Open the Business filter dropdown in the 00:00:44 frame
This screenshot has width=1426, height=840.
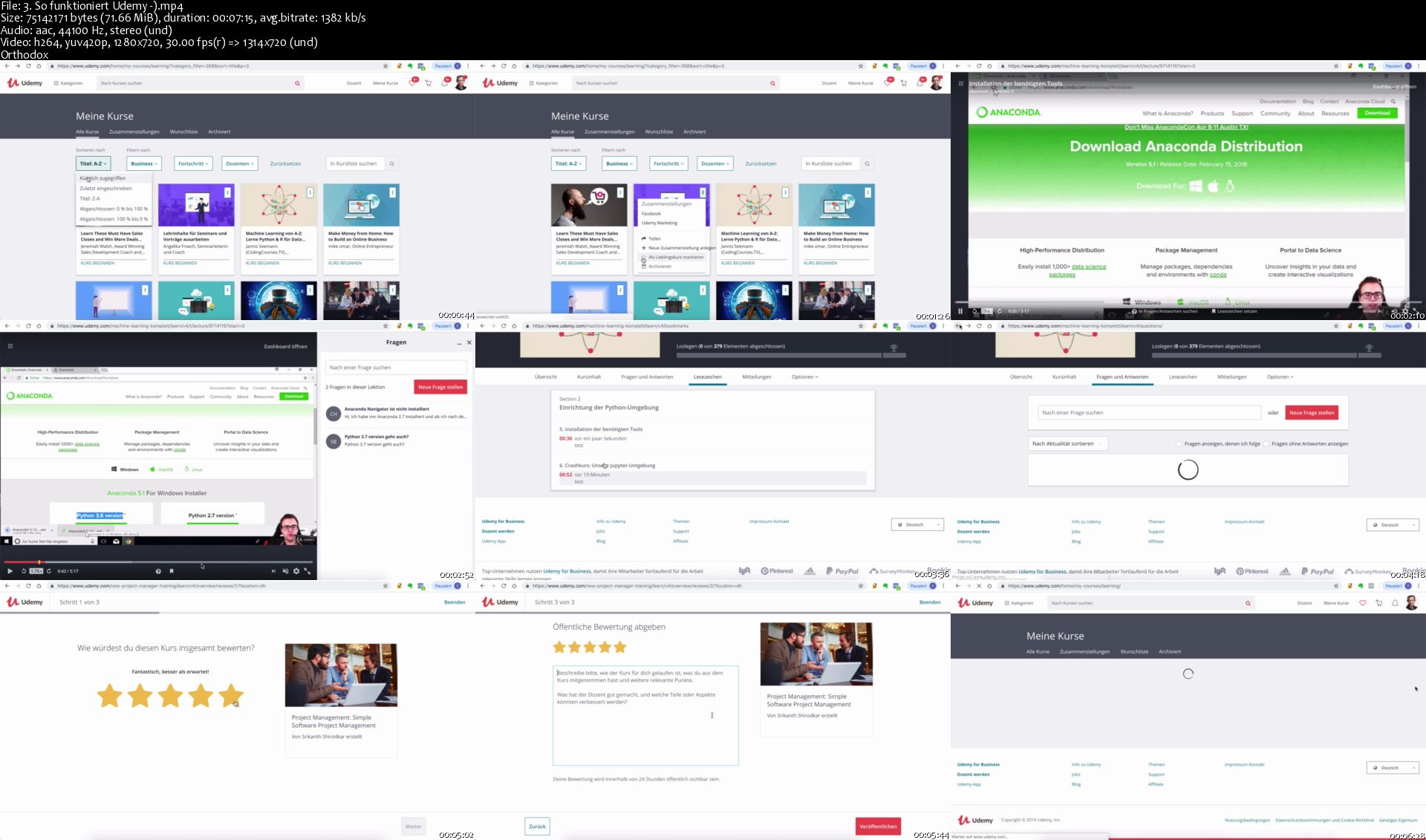145,163
